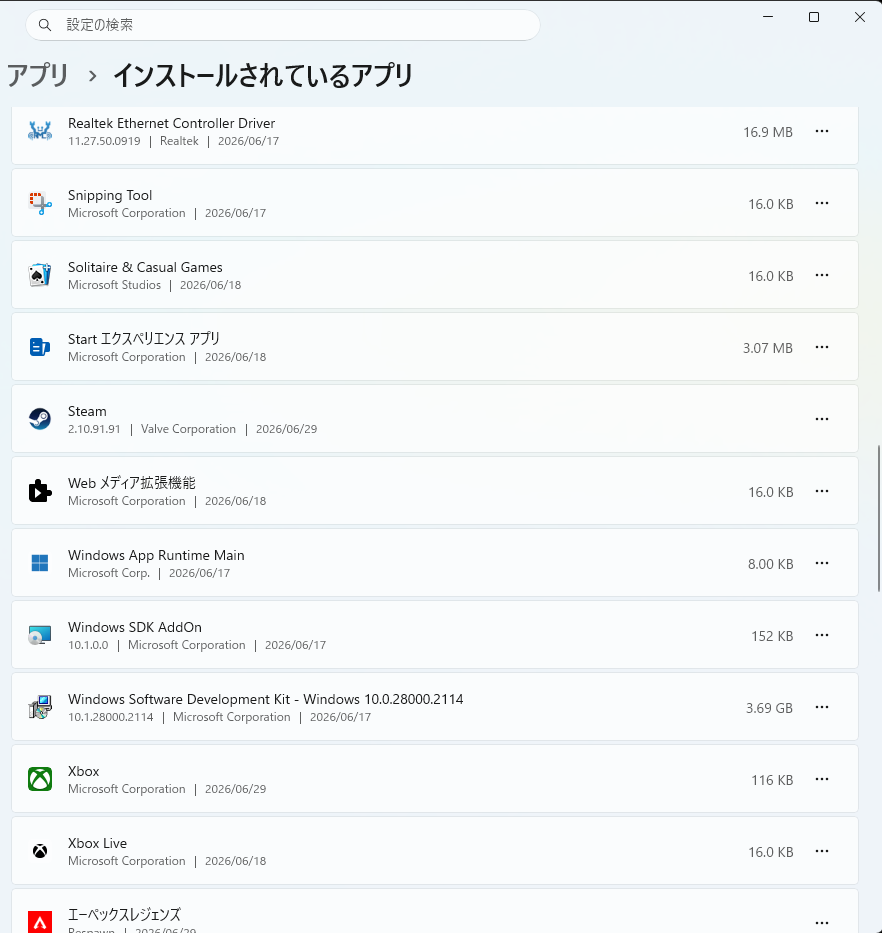Click the vertical scrollbar thumb
Image resolution: width=882 pixels, height=933 pixels.
(x=878, y=518)
